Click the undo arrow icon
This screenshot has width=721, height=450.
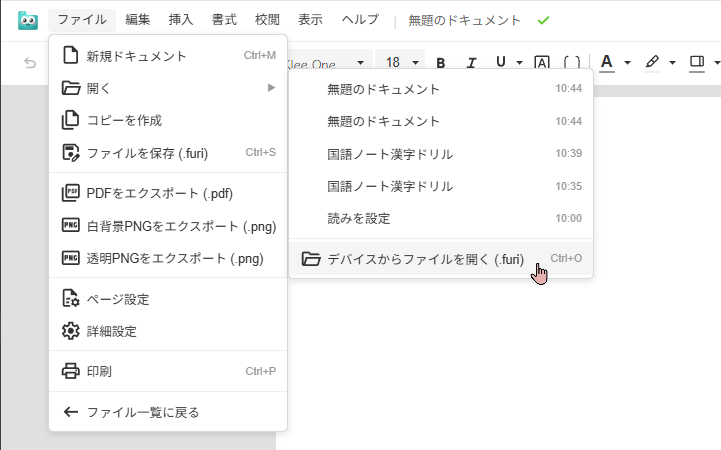(30, 63)
